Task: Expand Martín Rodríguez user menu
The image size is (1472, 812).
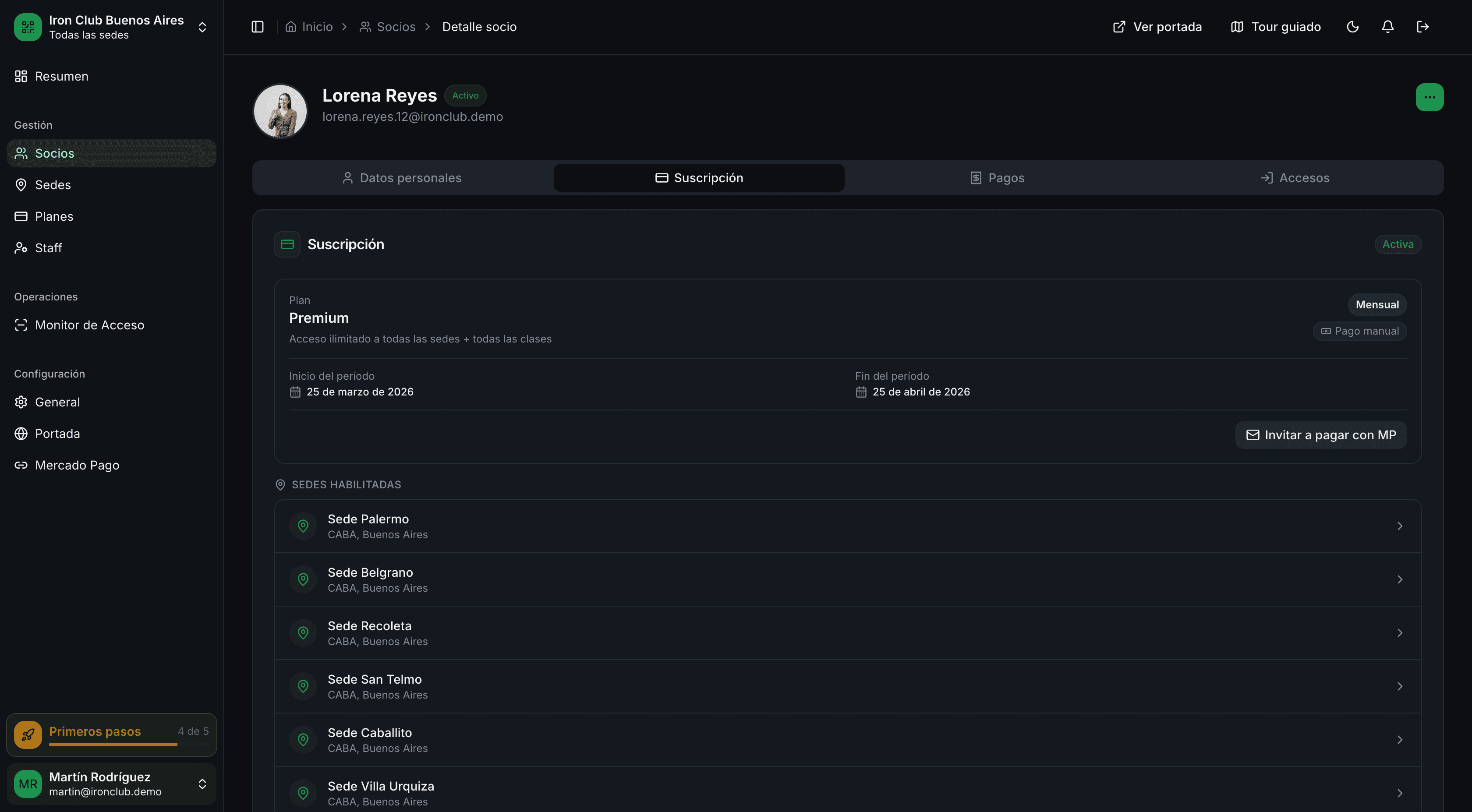Action: [x=202, y=784]
